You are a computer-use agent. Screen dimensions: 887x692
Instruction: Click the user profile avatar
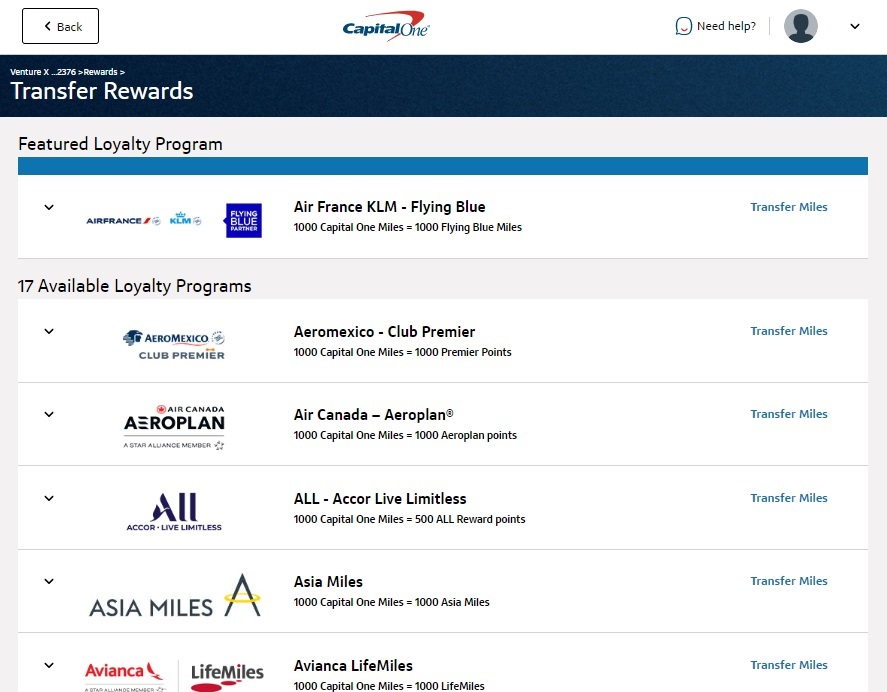pyautogui.click(x=800, y=26)
